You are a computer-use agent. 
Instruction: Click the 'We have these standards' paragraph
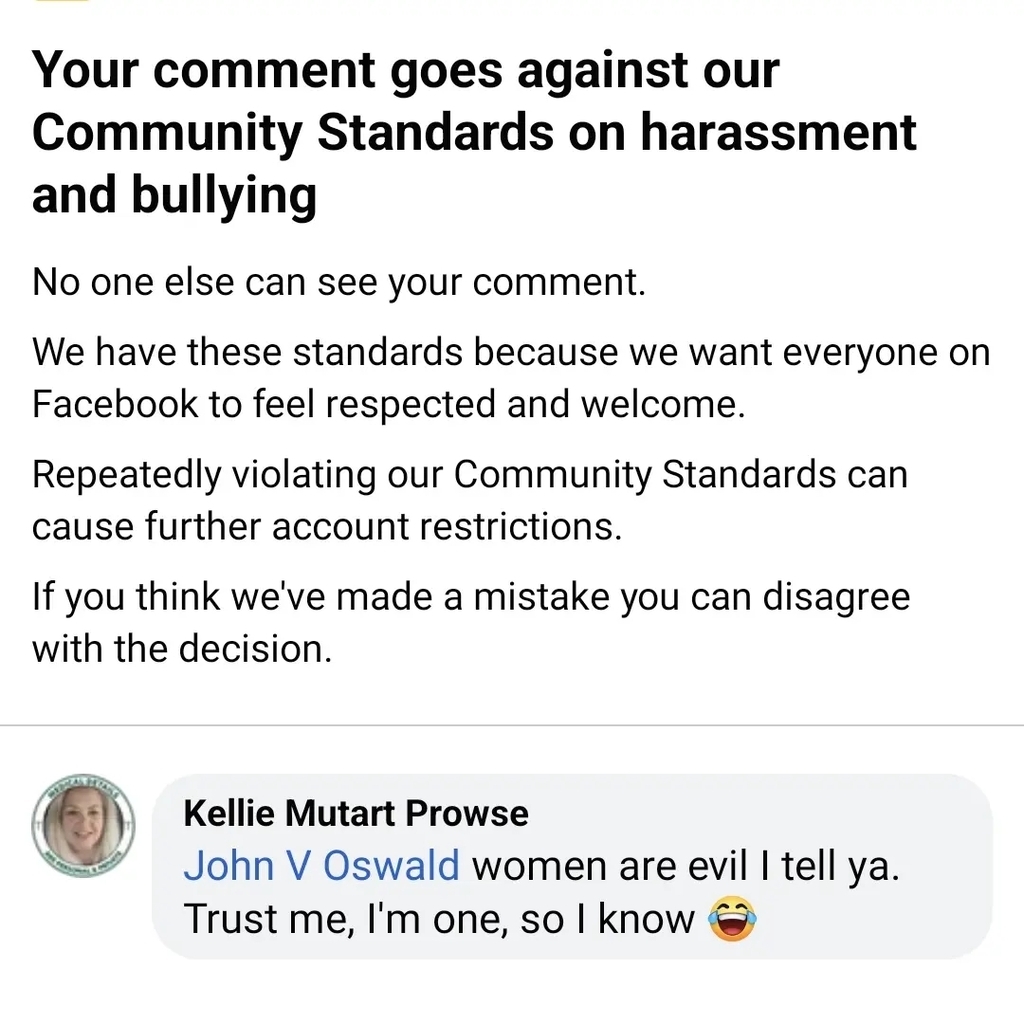click(x=510, y=352)
